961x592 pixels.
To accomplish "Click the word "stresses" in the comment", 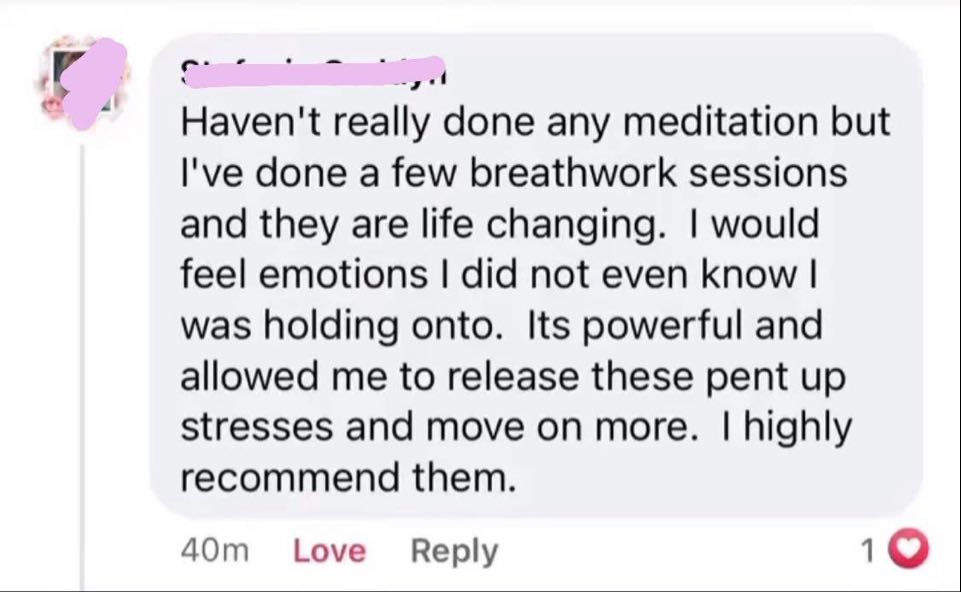I will (256, 428).
